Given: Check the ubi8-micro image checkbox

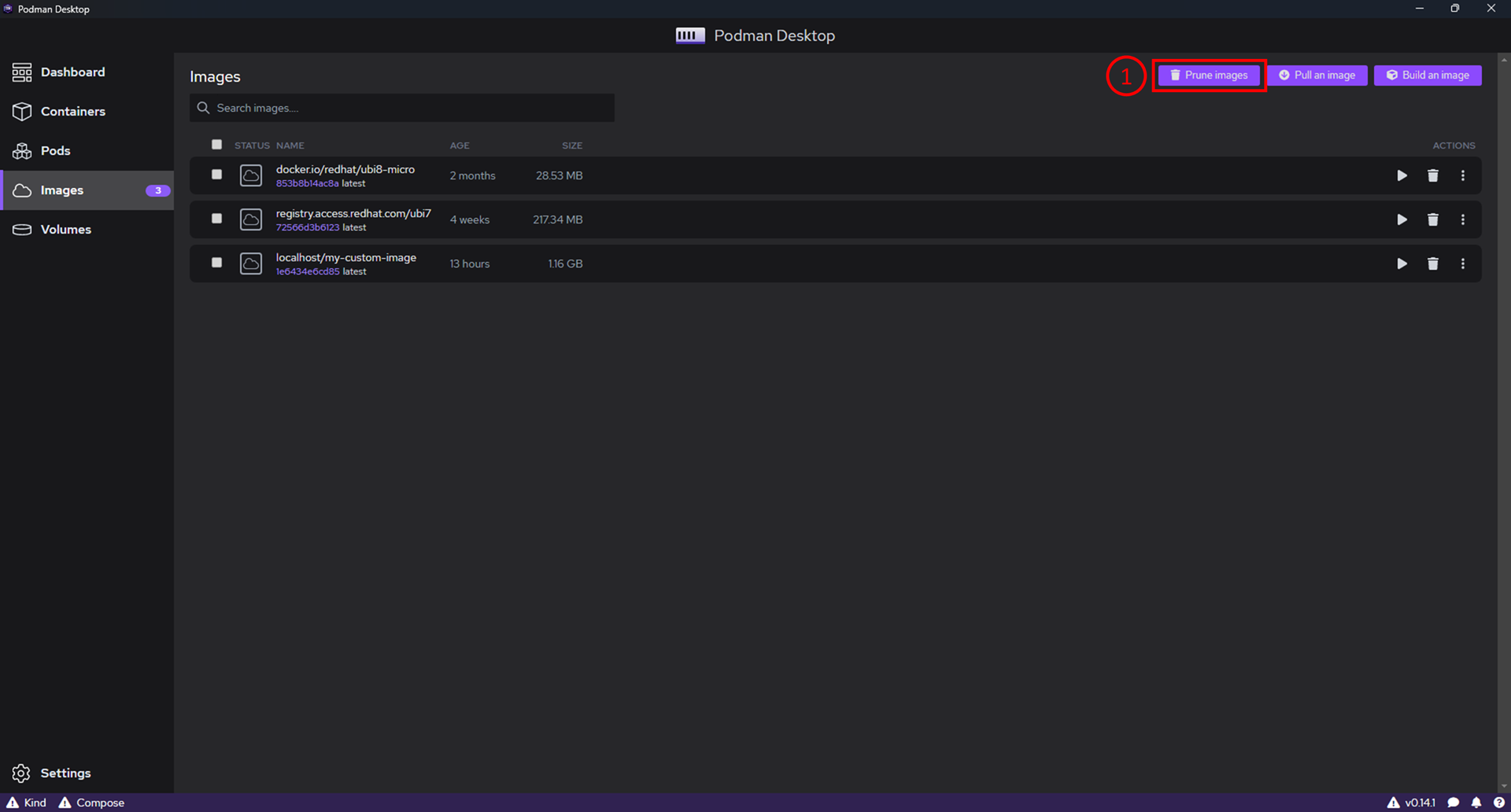Looking at the screenshot, I should (x=216, y=175).
